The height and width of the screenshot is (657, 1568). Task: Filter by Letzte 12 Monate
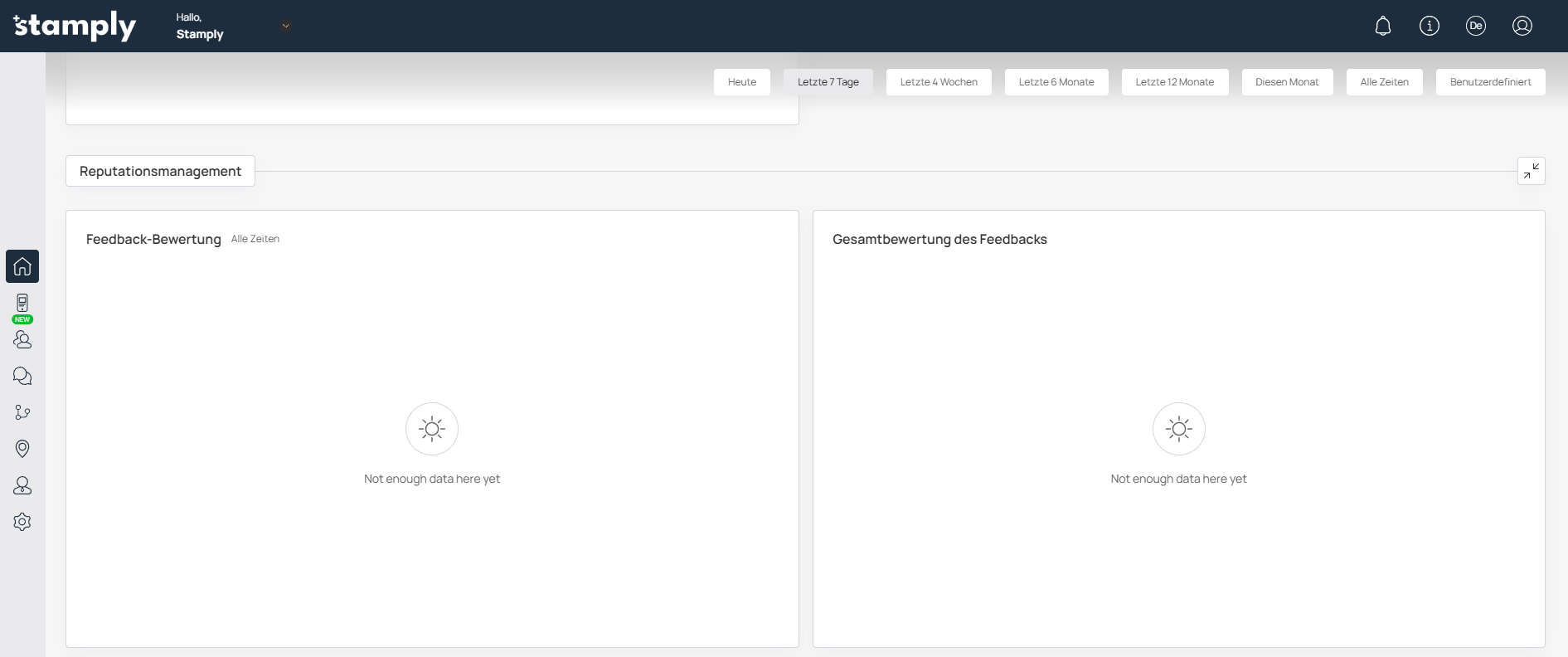click(x=1175, y=82)
